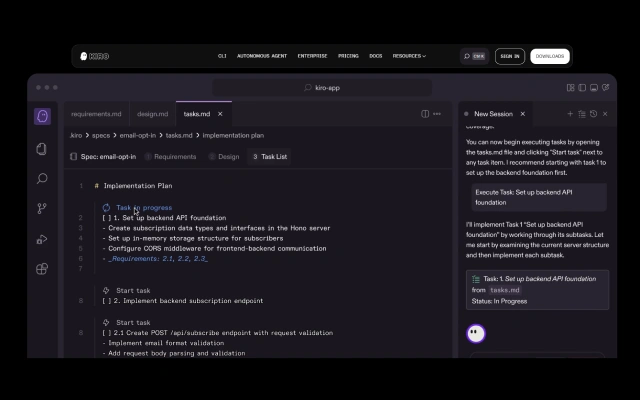Click the kiro-app command search field
The image size is (640, 400).
[320, 88]
